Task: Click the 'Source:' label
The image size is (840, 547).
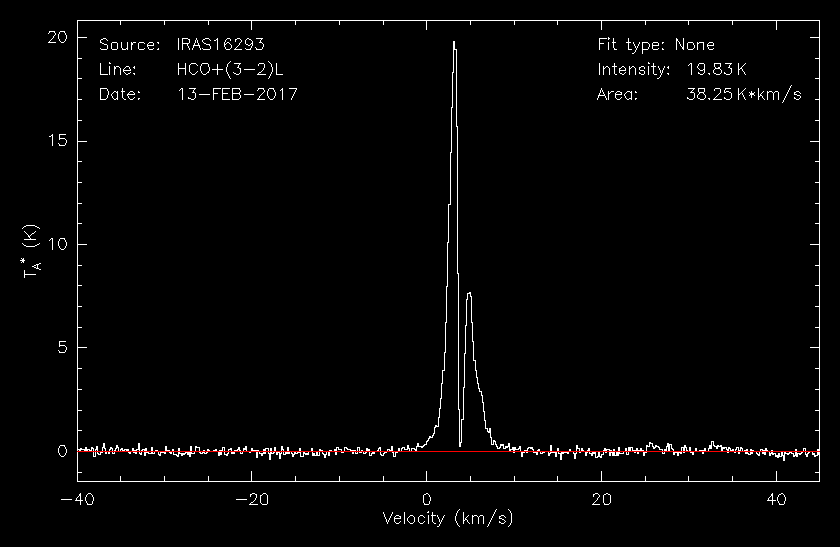Action: pos(129,44)
